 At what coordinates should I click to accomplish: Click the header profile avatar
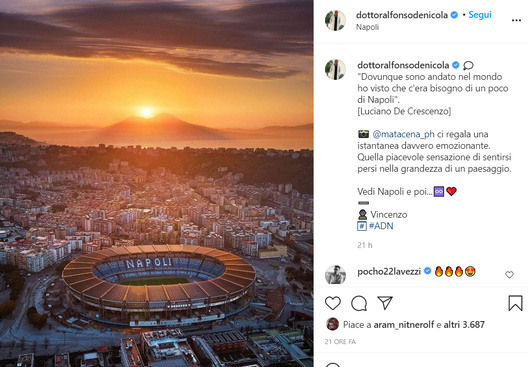pyautogui.click(x=335, y=21)
